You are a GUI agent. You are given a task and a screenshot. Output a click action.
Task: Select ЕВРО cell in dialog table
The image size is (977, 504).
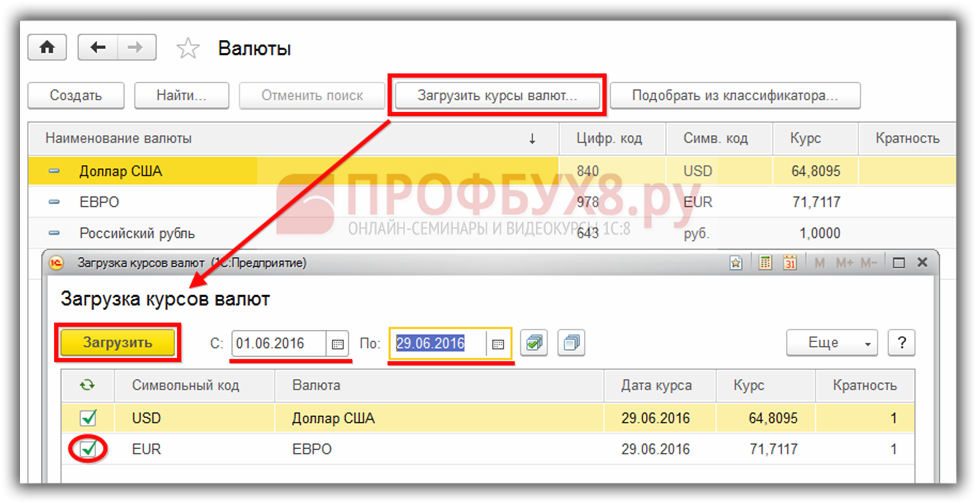tap(439, 449)
